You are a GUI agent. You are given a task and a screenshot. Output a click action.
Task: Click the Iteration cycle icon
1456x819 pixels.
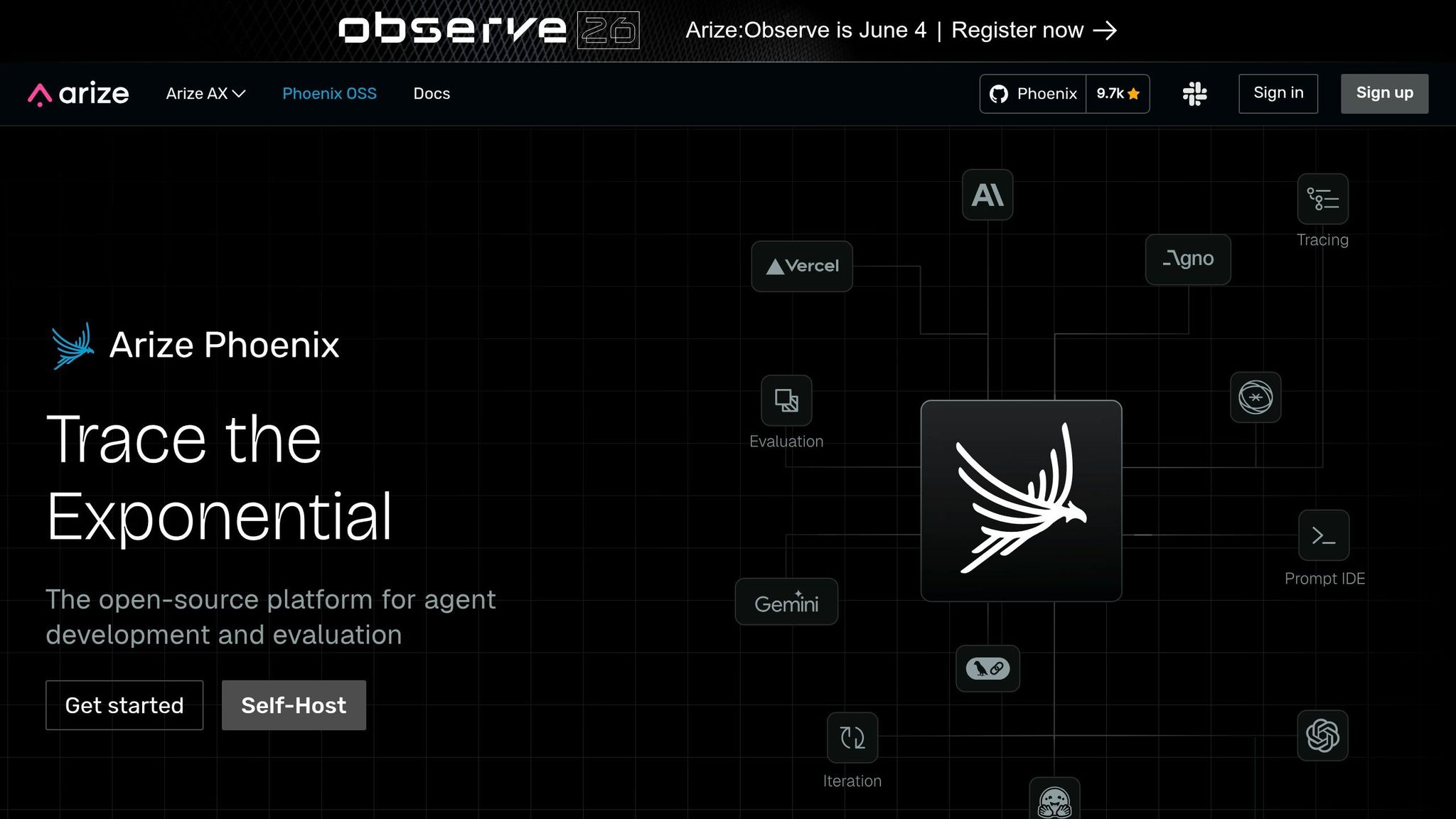(852, 738)
